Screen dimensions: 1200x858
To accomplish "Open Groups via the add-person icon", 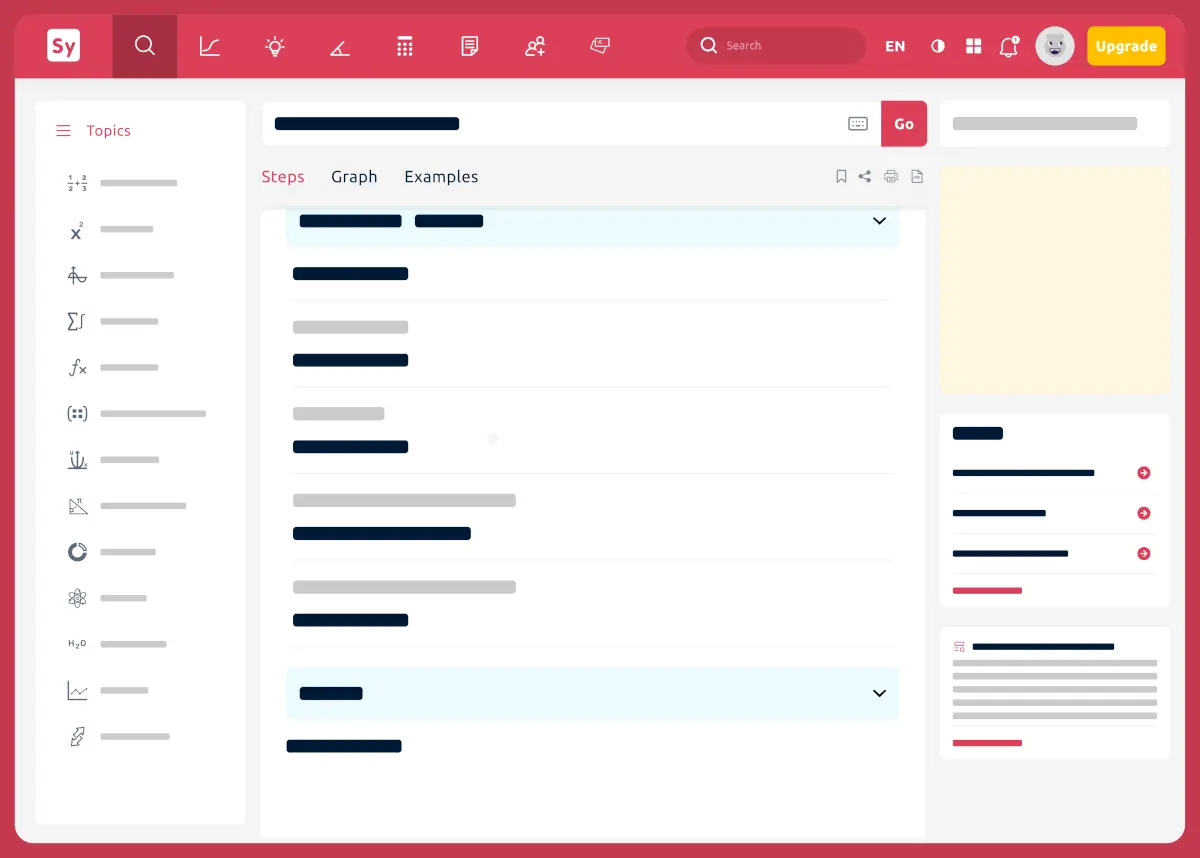I will click(x=534, y=46).
